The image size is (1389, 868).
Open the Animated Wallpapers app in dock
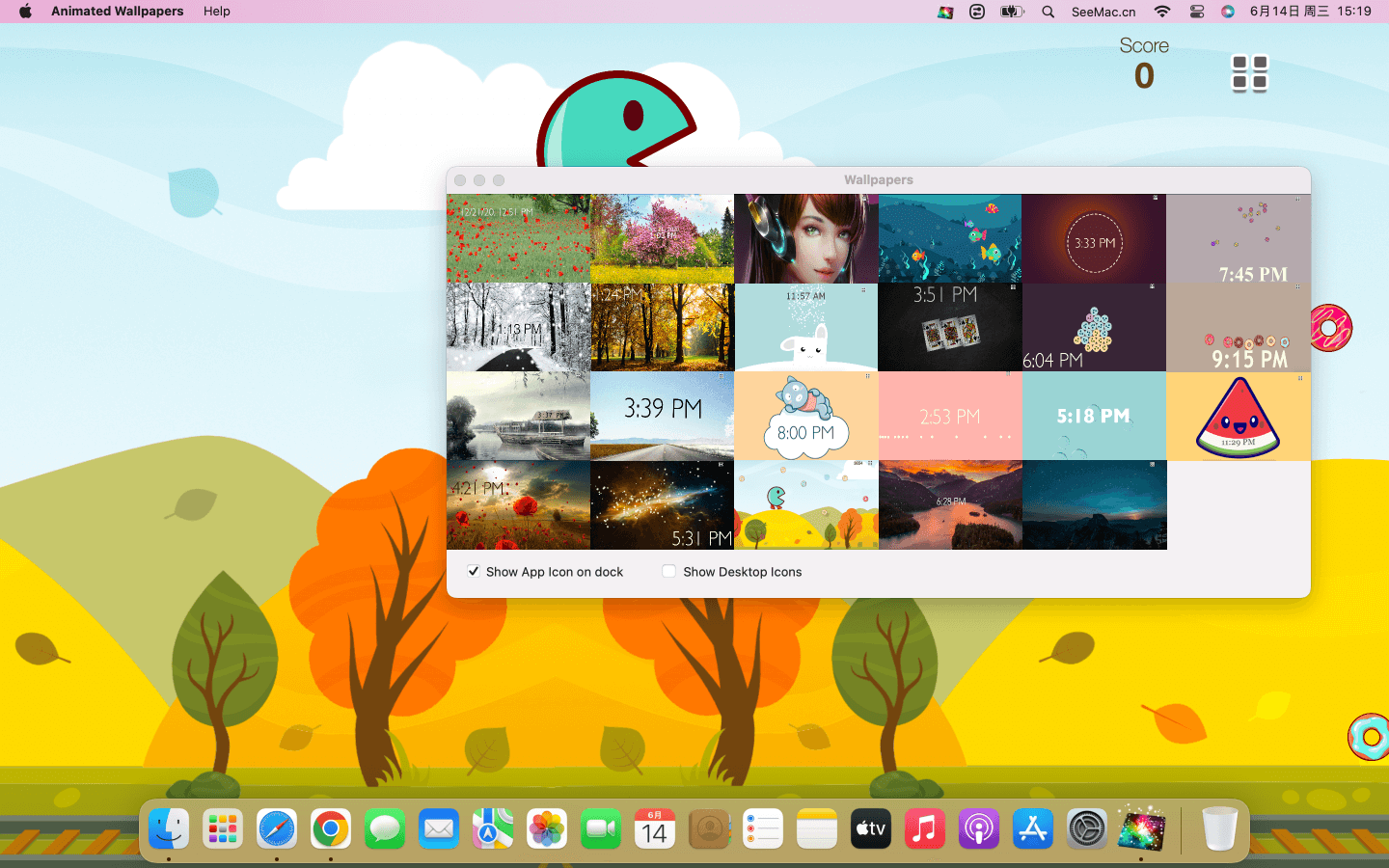tap(1140, 829)
